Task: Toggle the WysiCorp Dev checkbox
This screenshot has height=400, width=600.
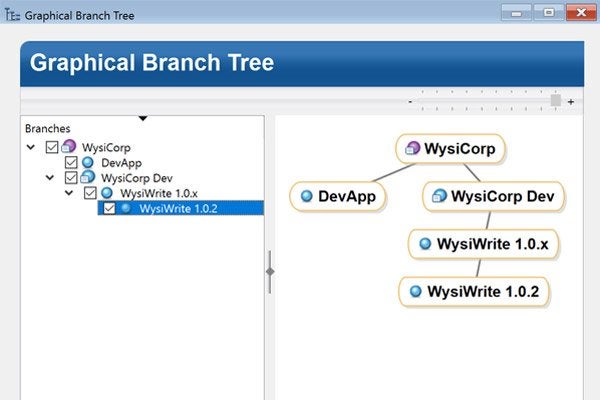Action: 71,178
